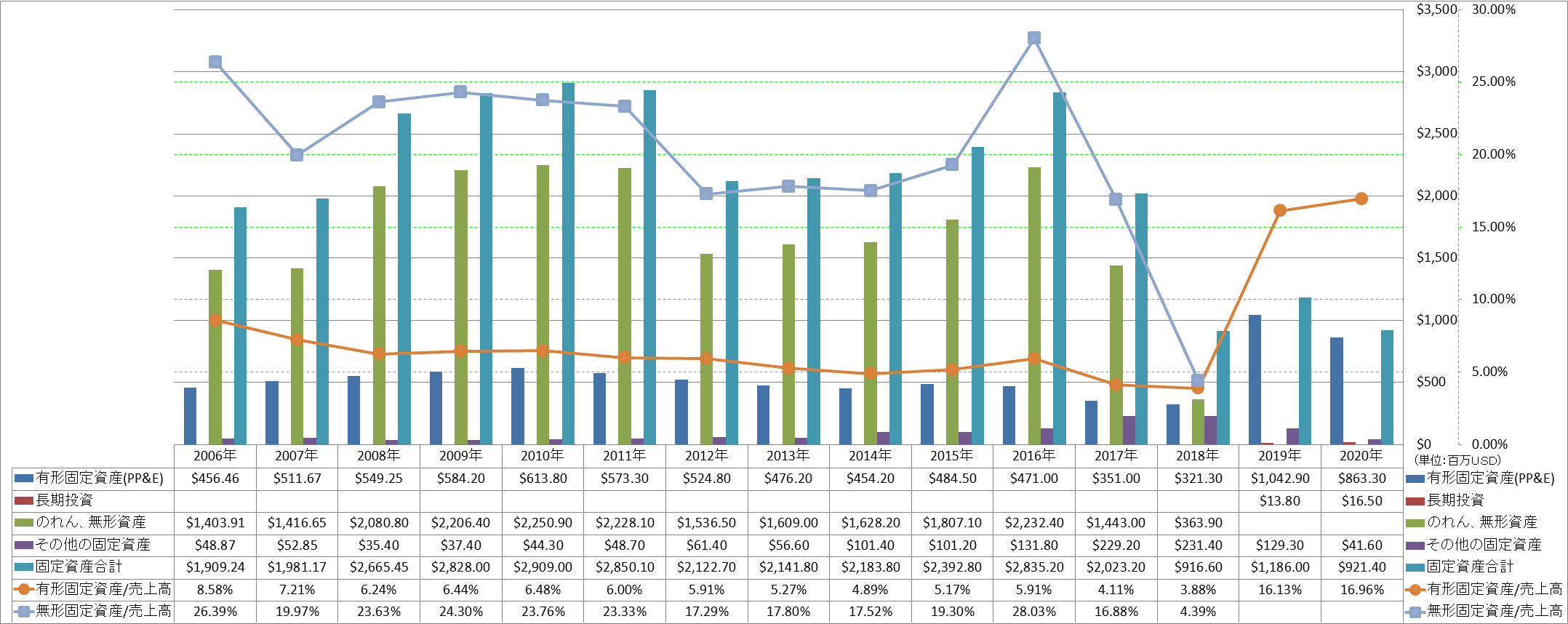Click the $613.80 PP&E value
The image size is (1568, 624).
point(543,479)
